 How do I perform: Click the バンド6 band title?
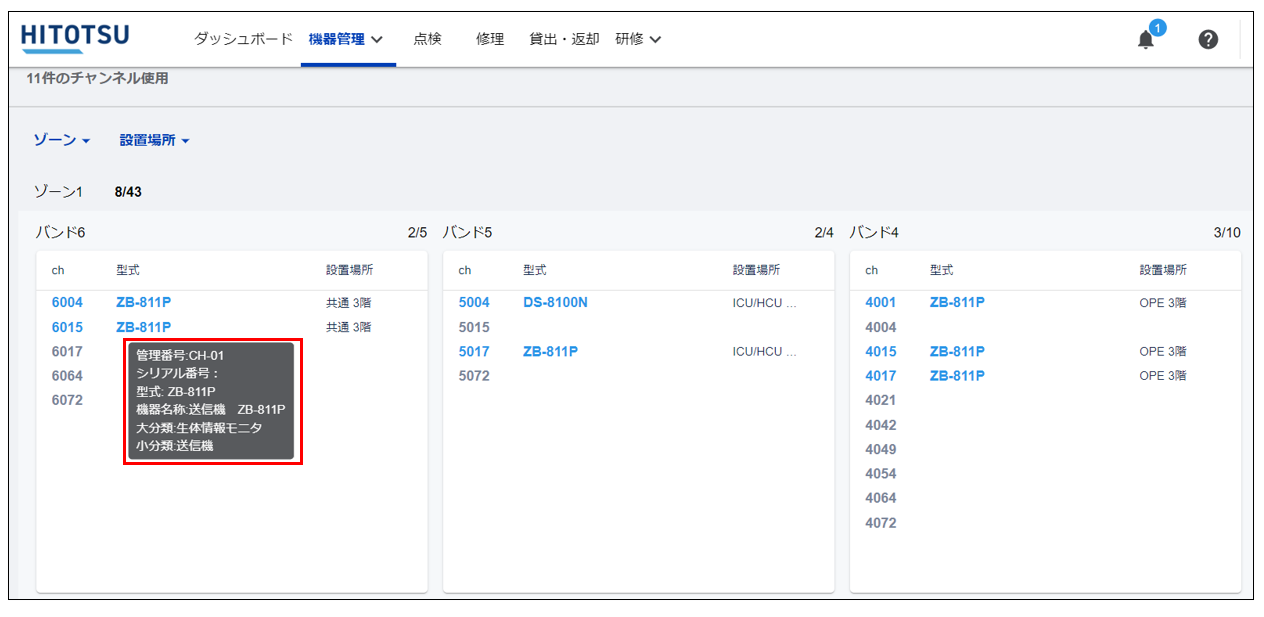[x=61, y=232]
